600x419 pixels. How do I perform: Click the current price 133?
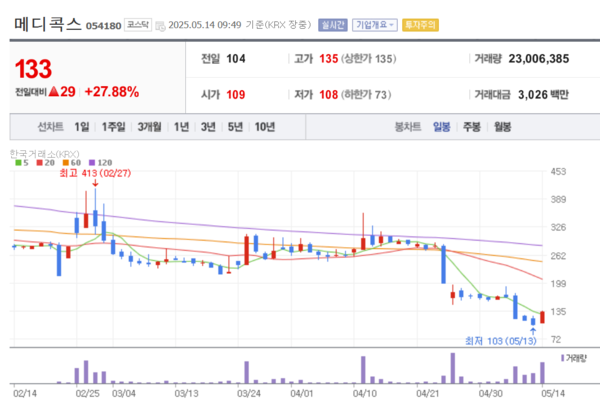point(33,69)
